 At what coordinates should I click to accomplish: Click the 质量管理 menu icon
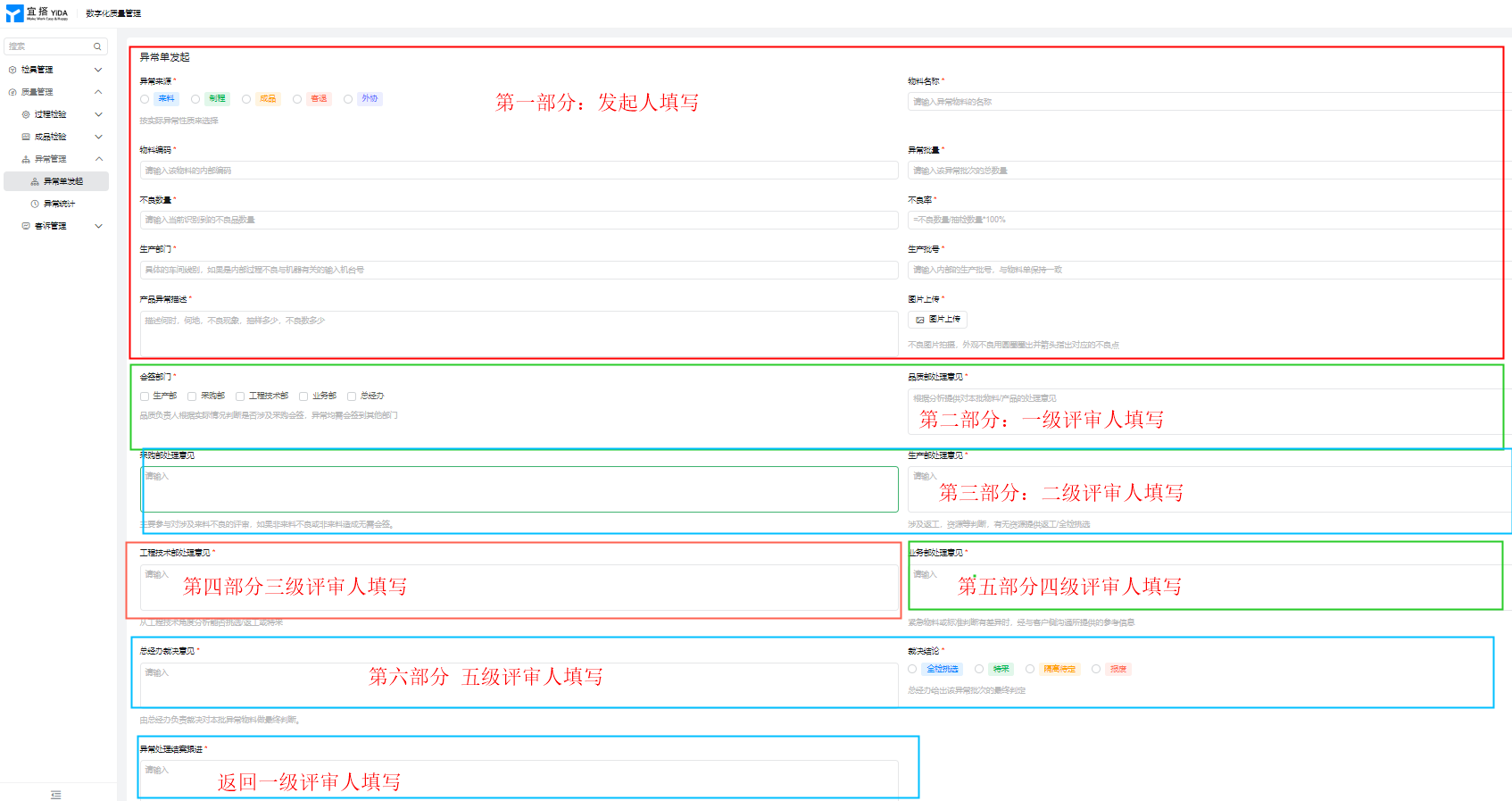pyautogui.click(x=12, y=92)
